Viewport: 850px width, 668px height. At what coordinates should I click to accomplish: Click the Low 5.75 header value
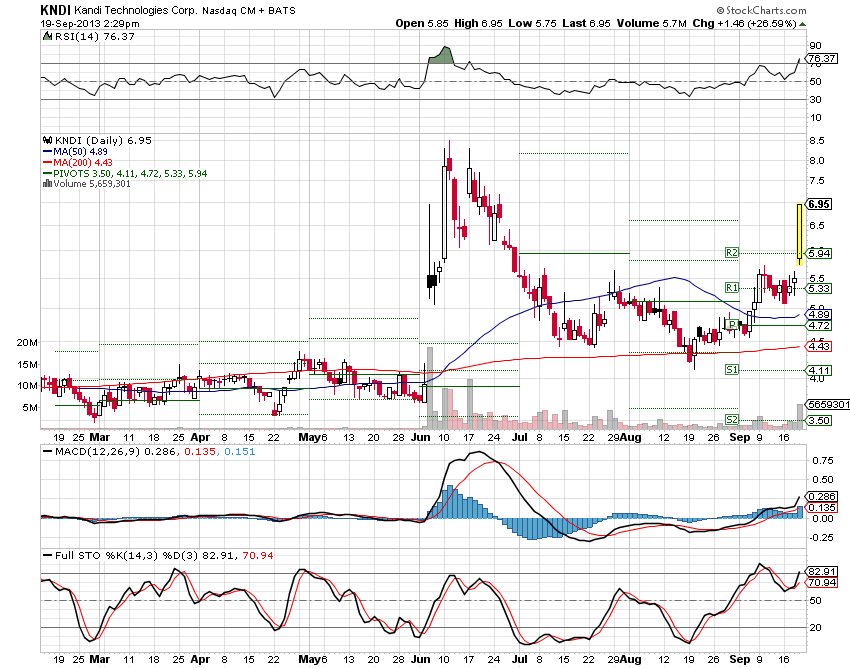tap(532, 23)
